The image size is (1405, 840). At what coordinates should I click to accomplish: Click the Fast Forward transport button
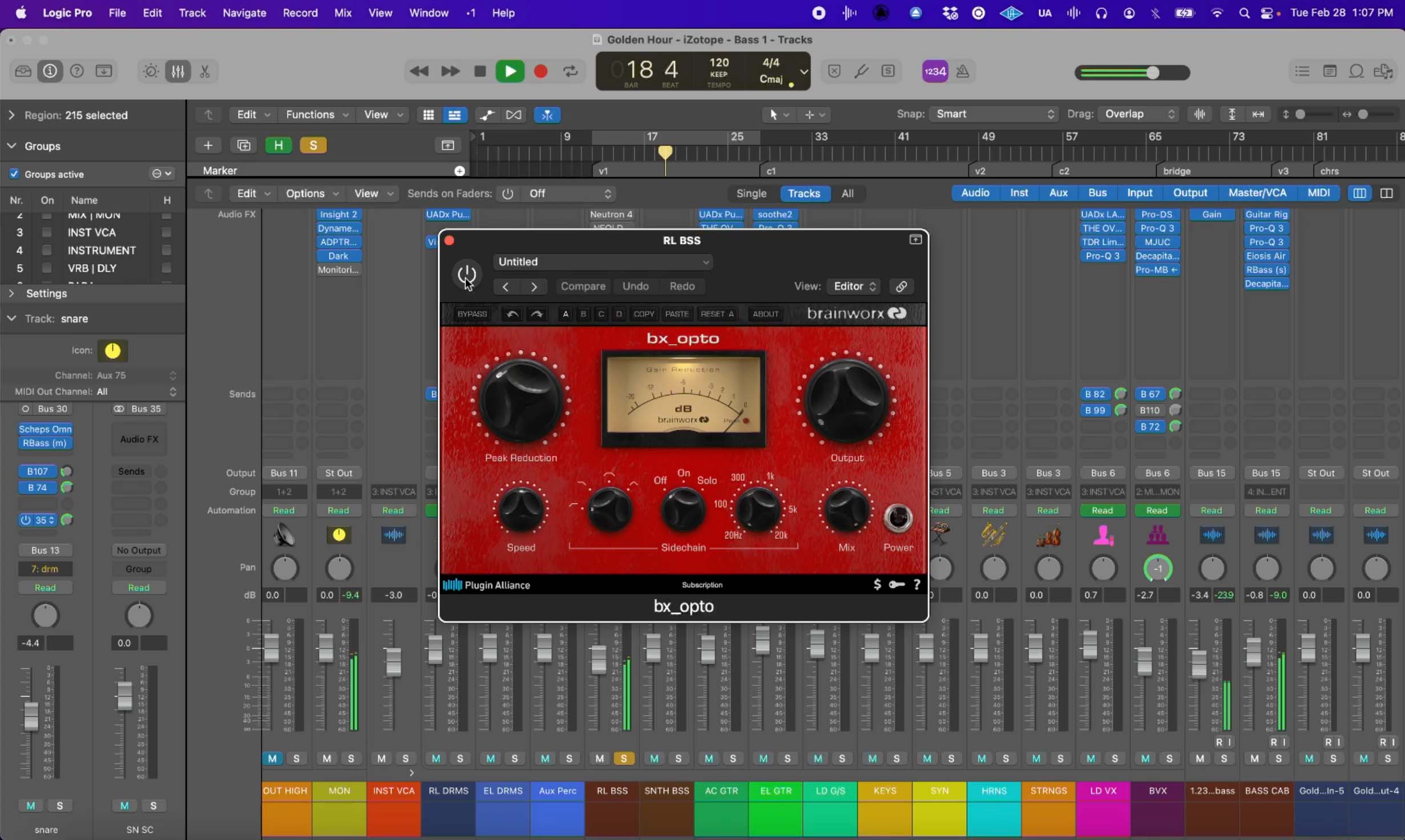(x=450, y=71)
